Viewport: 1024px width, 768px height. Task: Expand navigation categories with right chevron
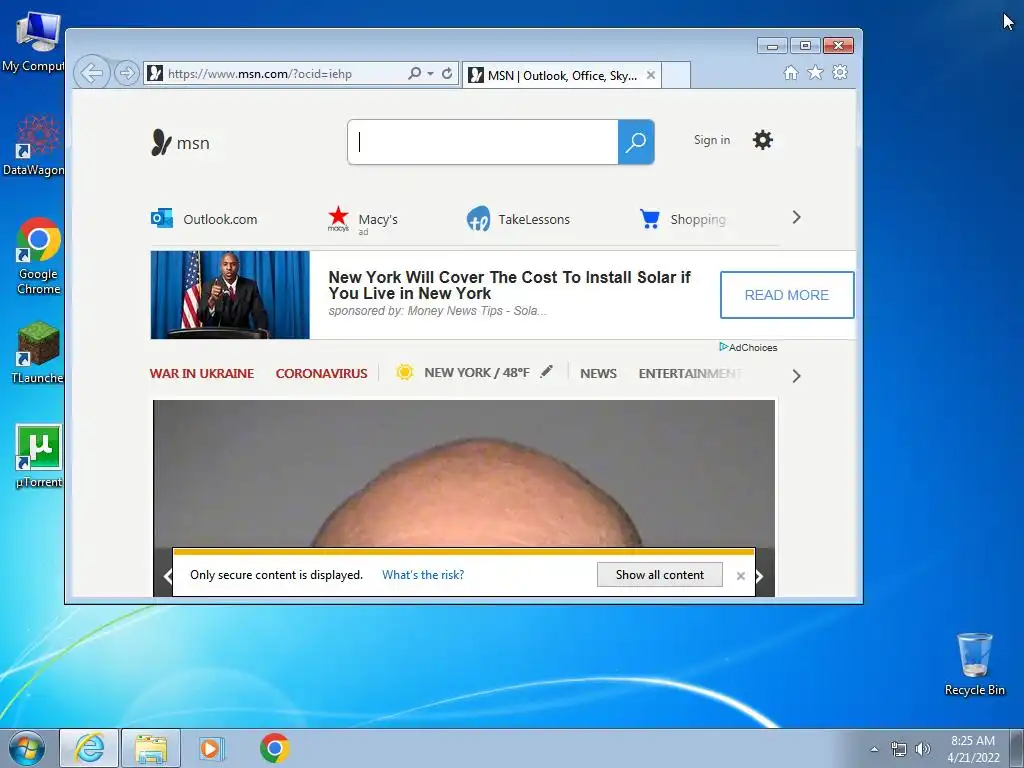point(796,376)
